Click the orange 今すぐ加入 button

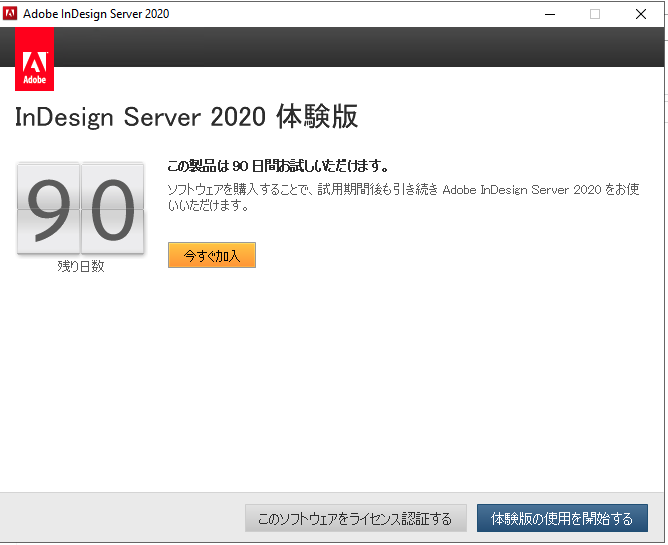212,255
